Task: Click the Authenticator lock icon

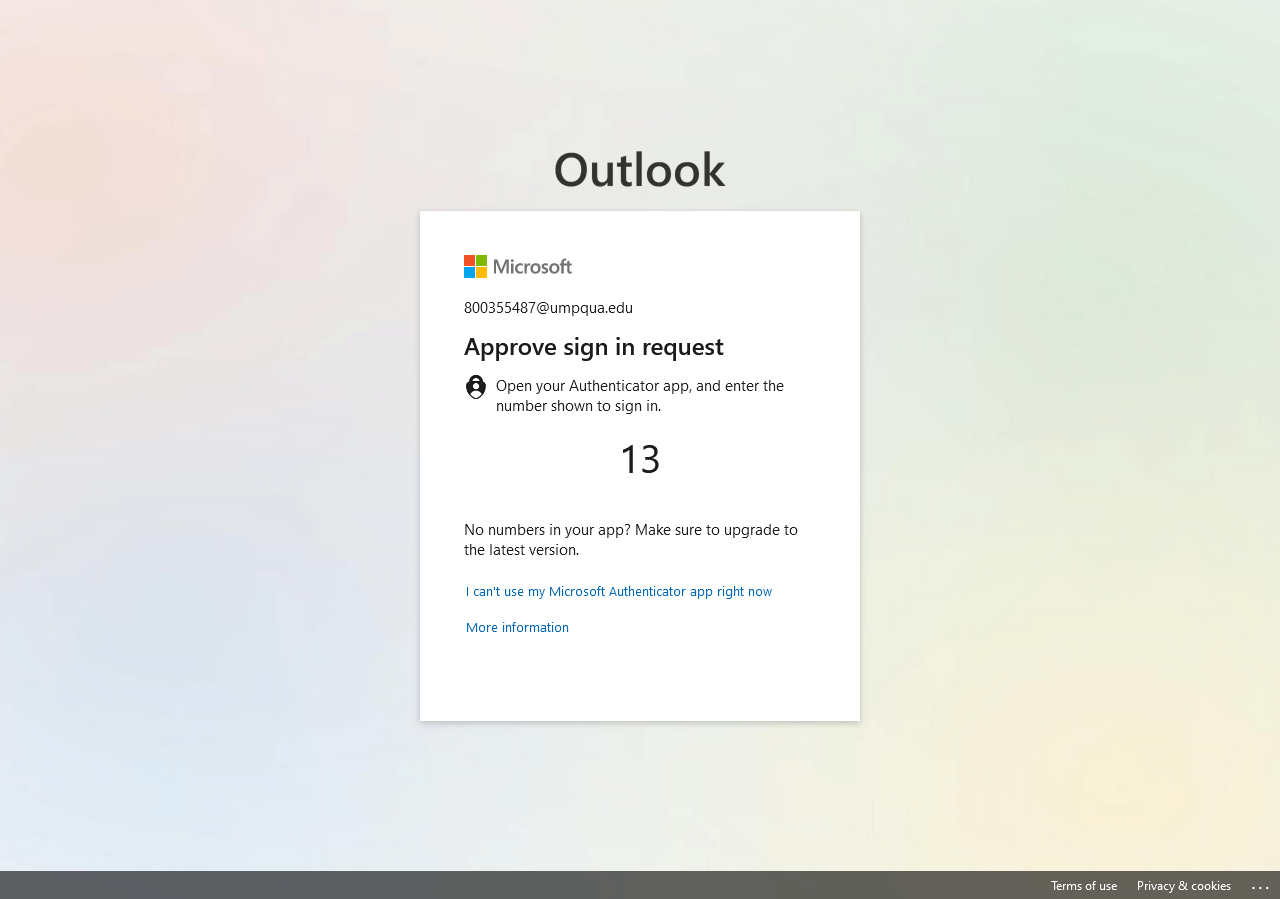Action: pos(476,387)
